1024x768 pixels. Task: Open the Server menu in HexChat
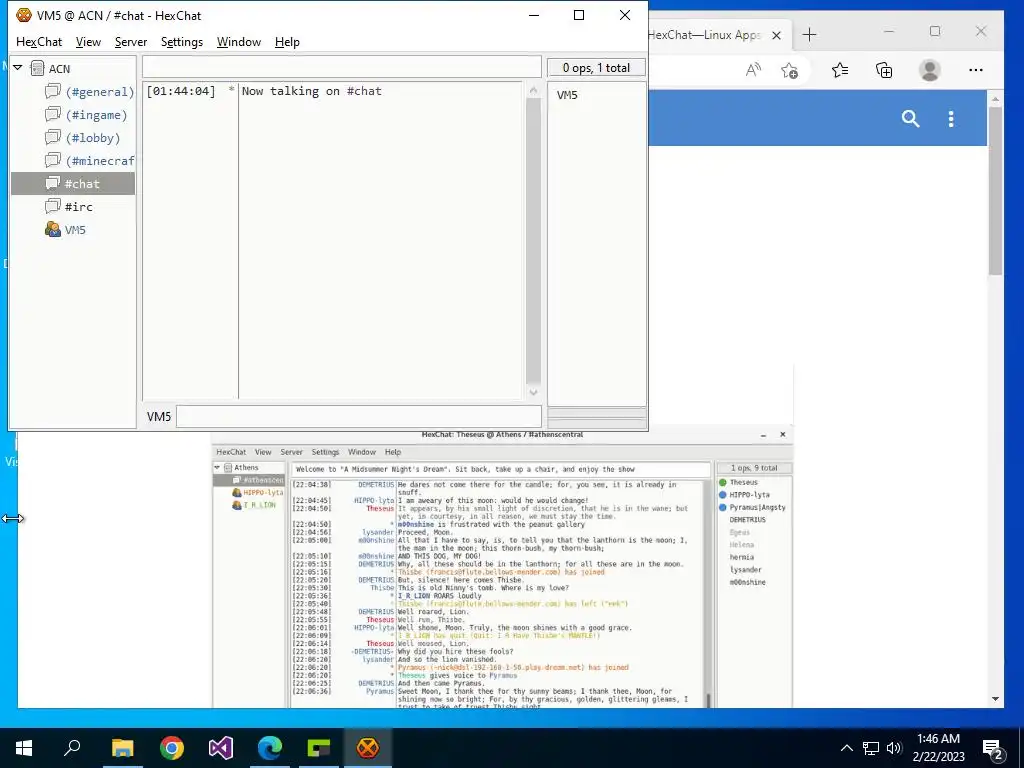click(x=131, y=42)
